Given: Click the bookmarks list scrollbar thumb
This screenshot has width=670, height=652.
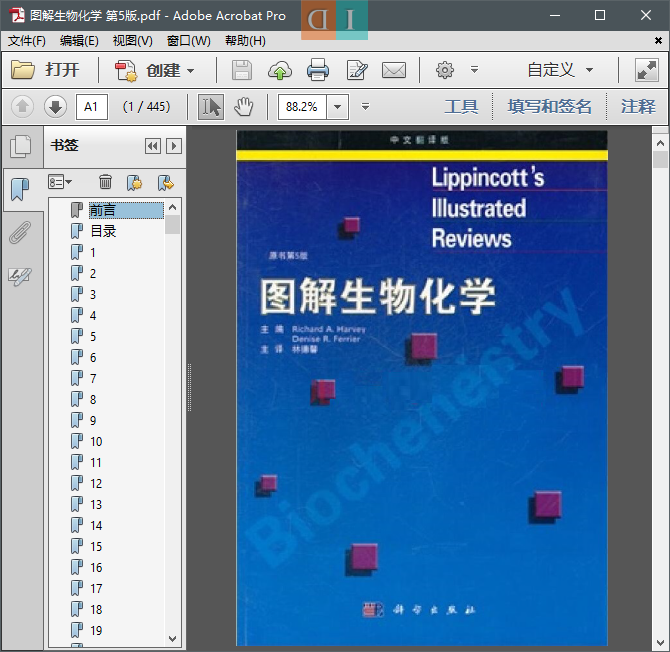Looking at the screenshot, I should [173, 225].
